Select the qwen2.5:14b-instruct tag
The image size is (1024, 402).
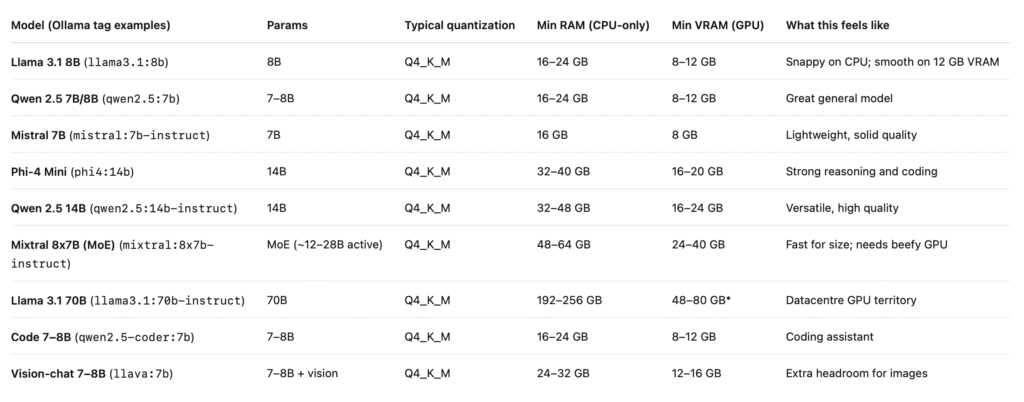(163, 208)
